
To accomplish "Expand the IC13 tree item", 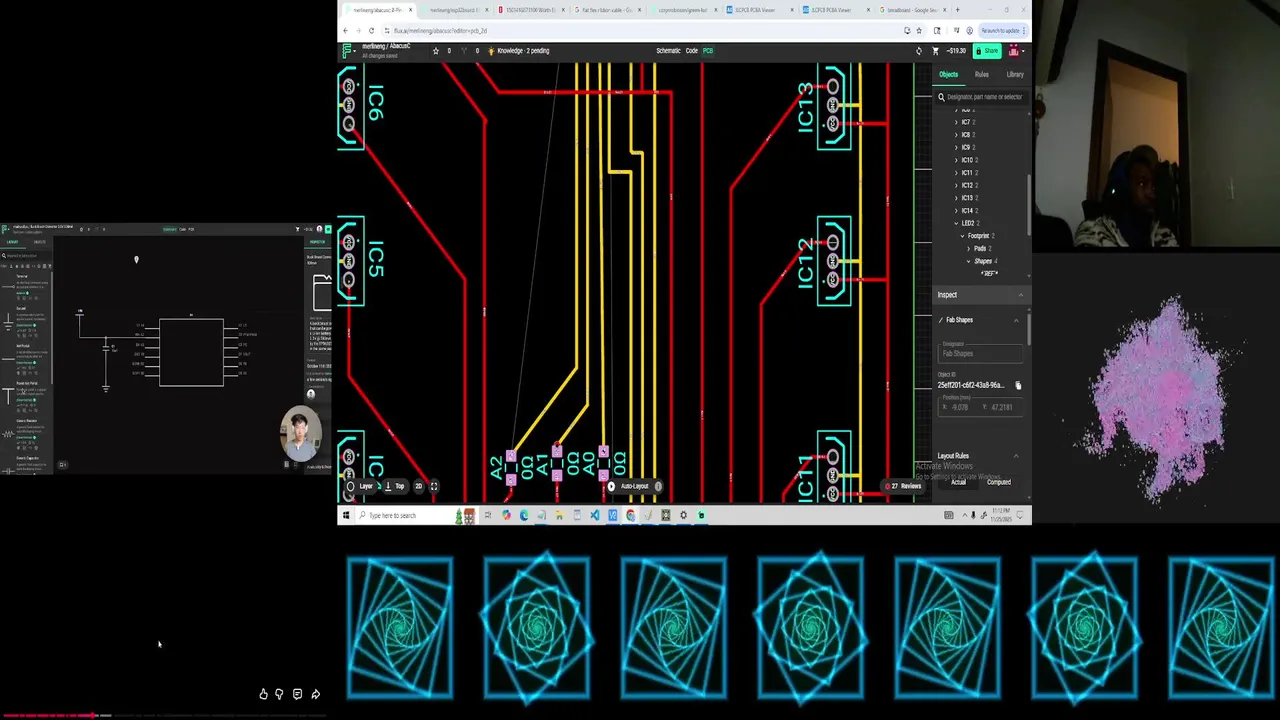I will coord(957,198).
